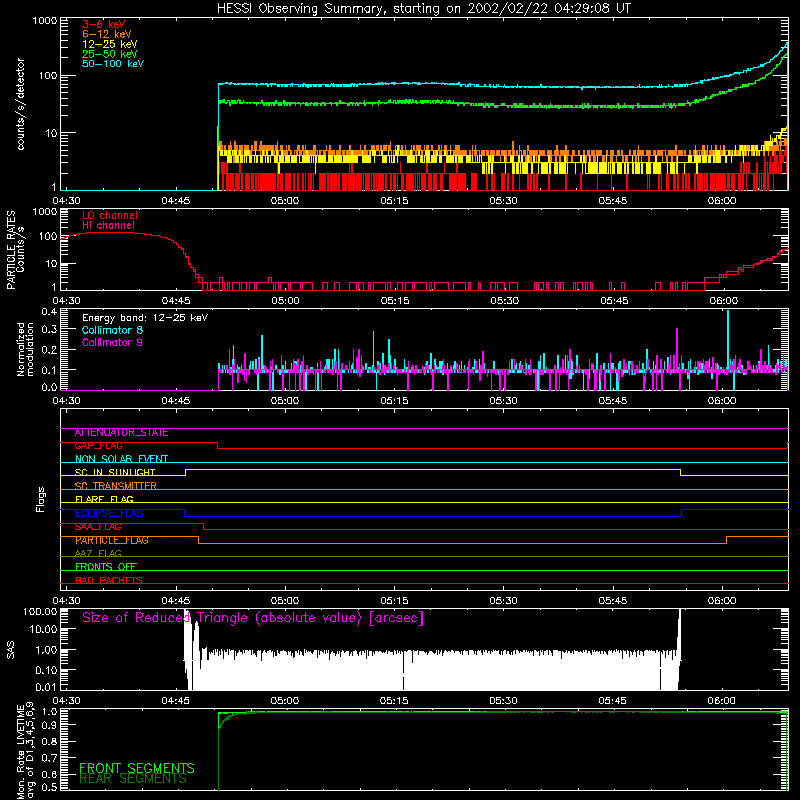Select the SAS axis label

[10, 650]
